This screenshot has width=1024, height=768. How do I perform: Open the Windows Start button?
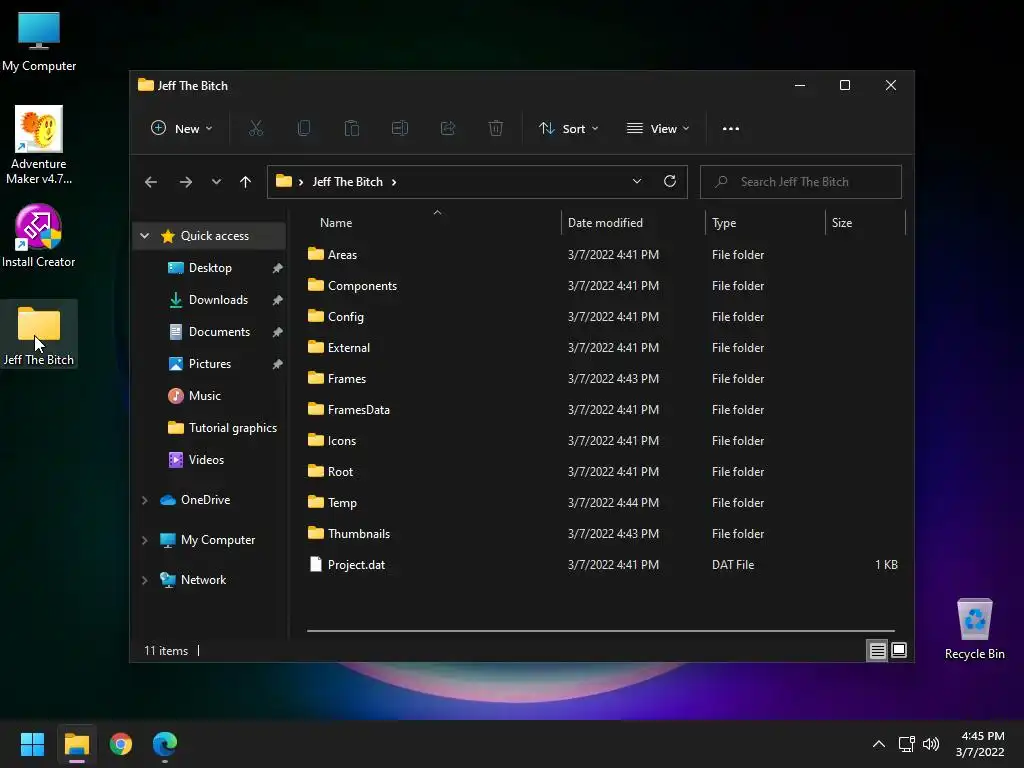tap(32, 744)
